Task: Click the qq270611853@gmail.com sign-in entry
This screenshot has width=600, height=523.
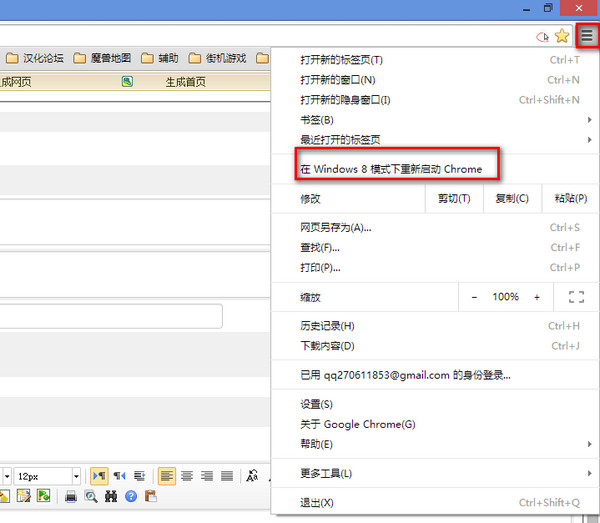Action: [435, 375]
